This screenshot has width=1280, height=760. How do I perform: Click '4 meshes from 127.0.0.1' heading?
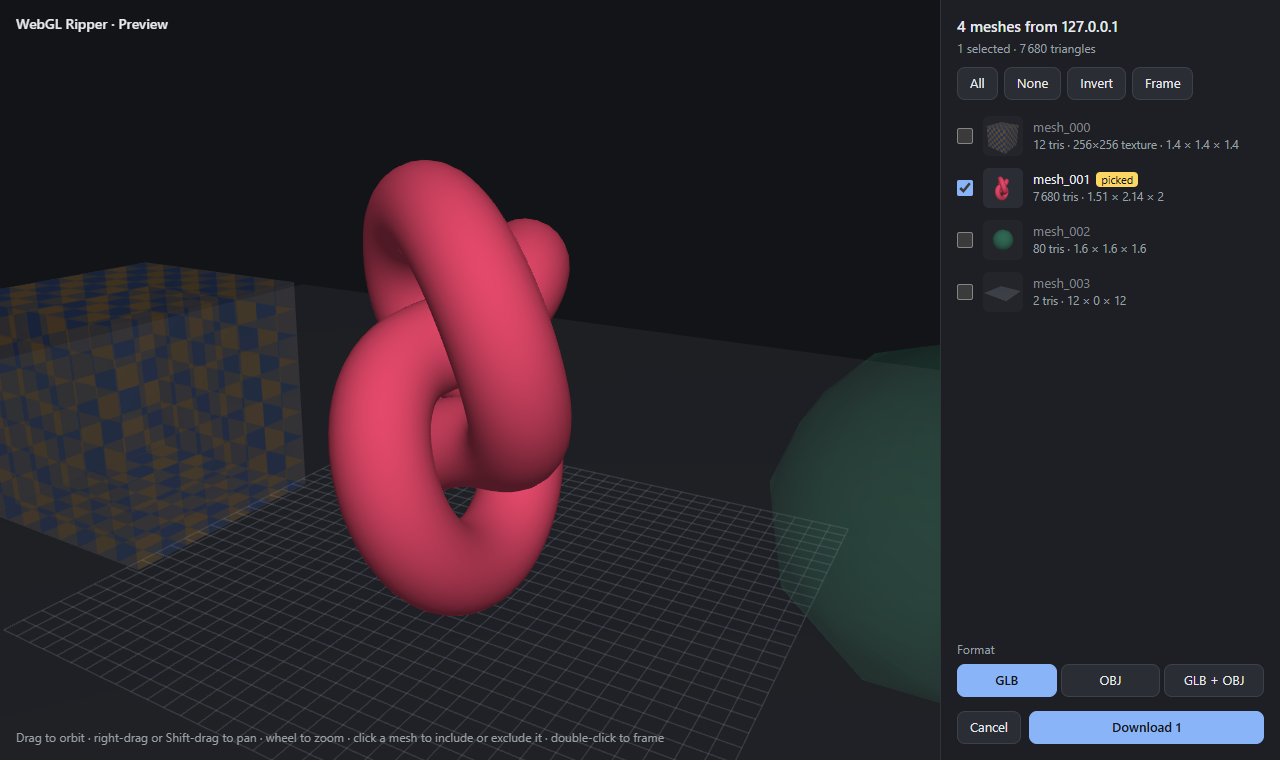1037,27
